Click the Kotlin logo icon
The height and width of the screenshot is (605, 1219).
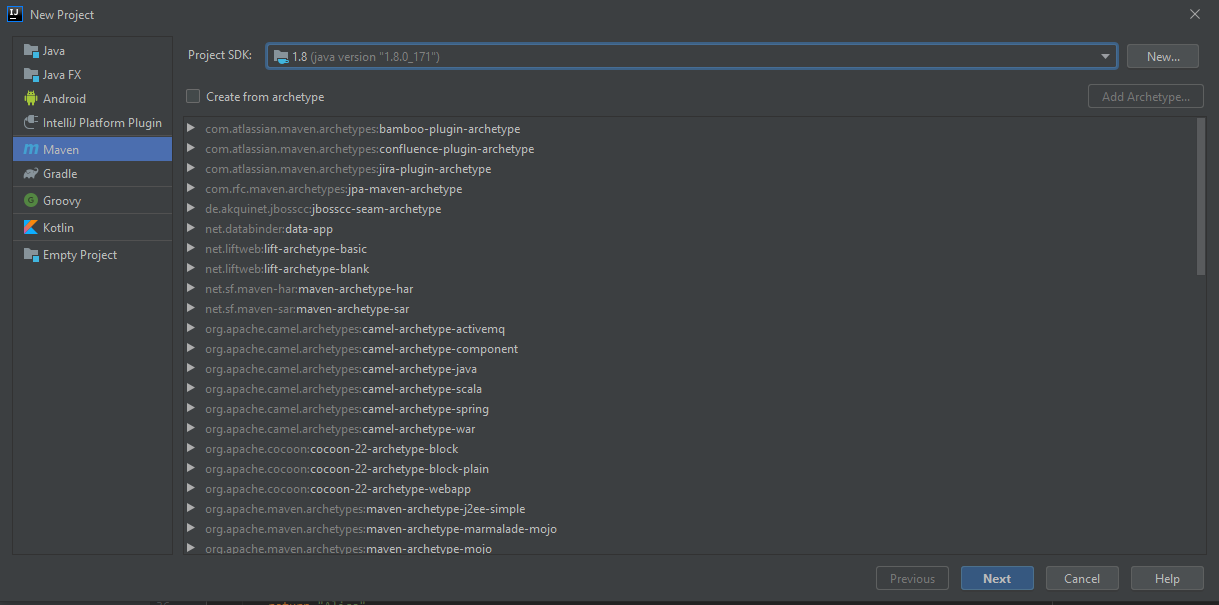click(31, 227)
